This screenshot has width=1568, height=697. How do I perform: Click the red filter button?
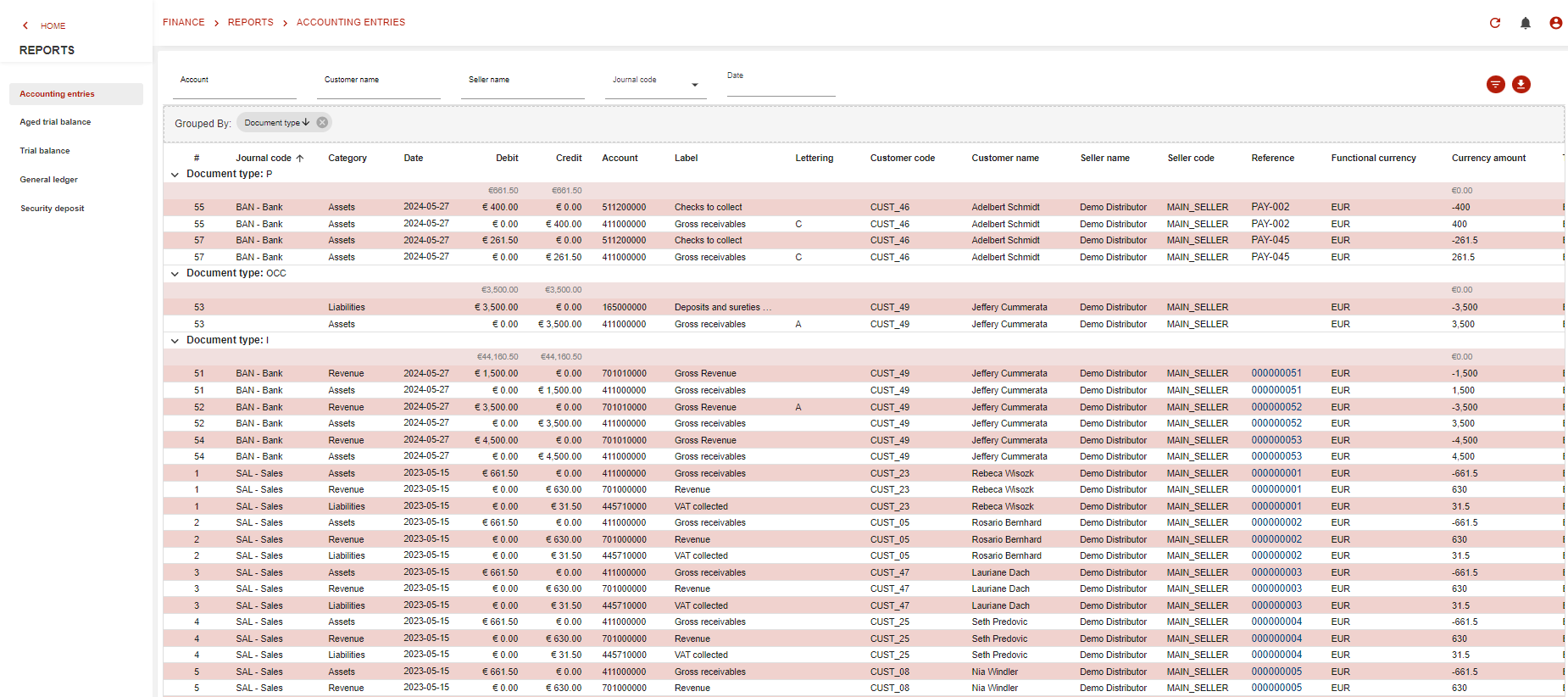1496,84
